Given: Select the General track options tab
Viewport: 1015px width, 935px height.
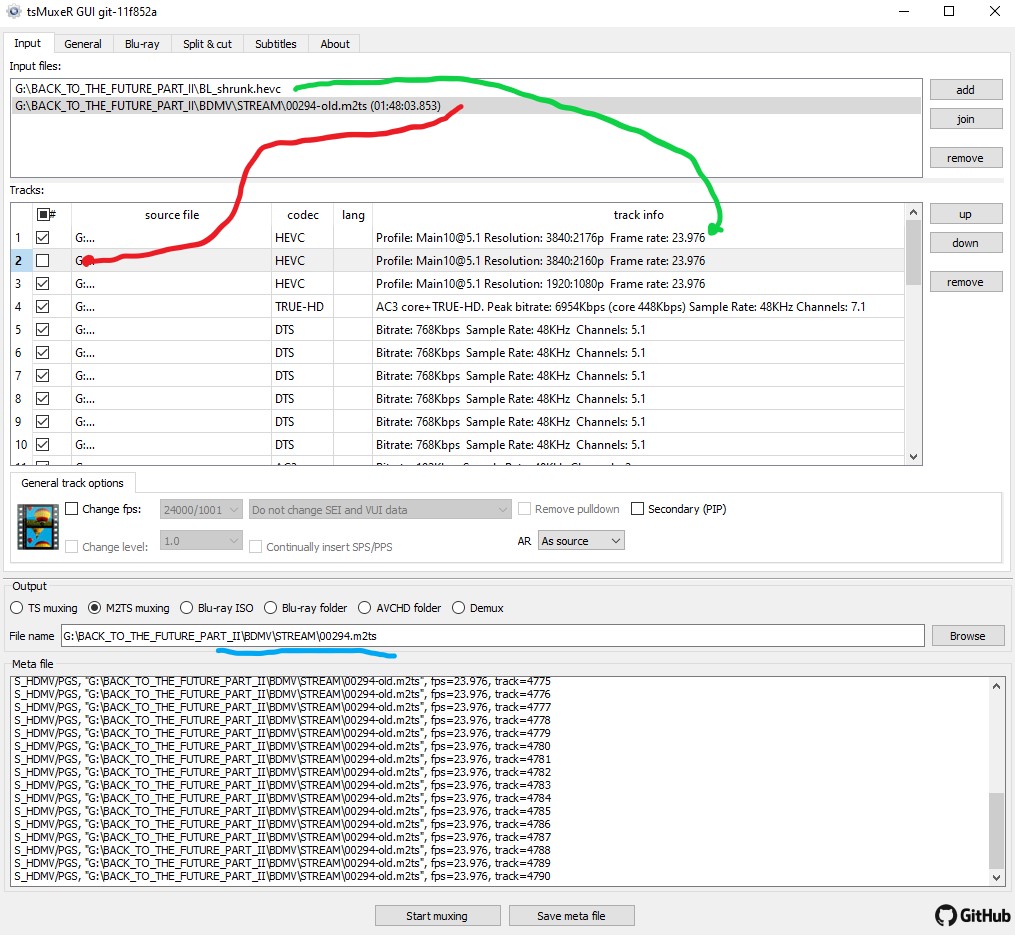Looking at the screenshot, I should pos(72,483).
